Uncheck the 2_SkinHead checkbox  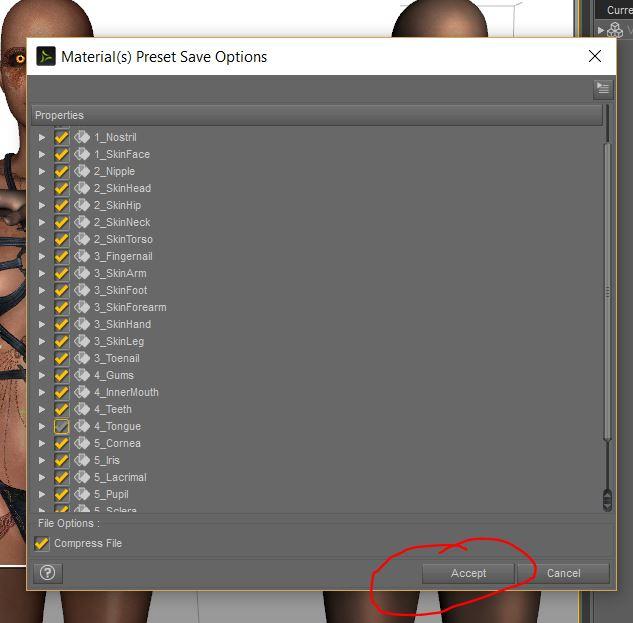pyautogui.click(x=61, y=188)
